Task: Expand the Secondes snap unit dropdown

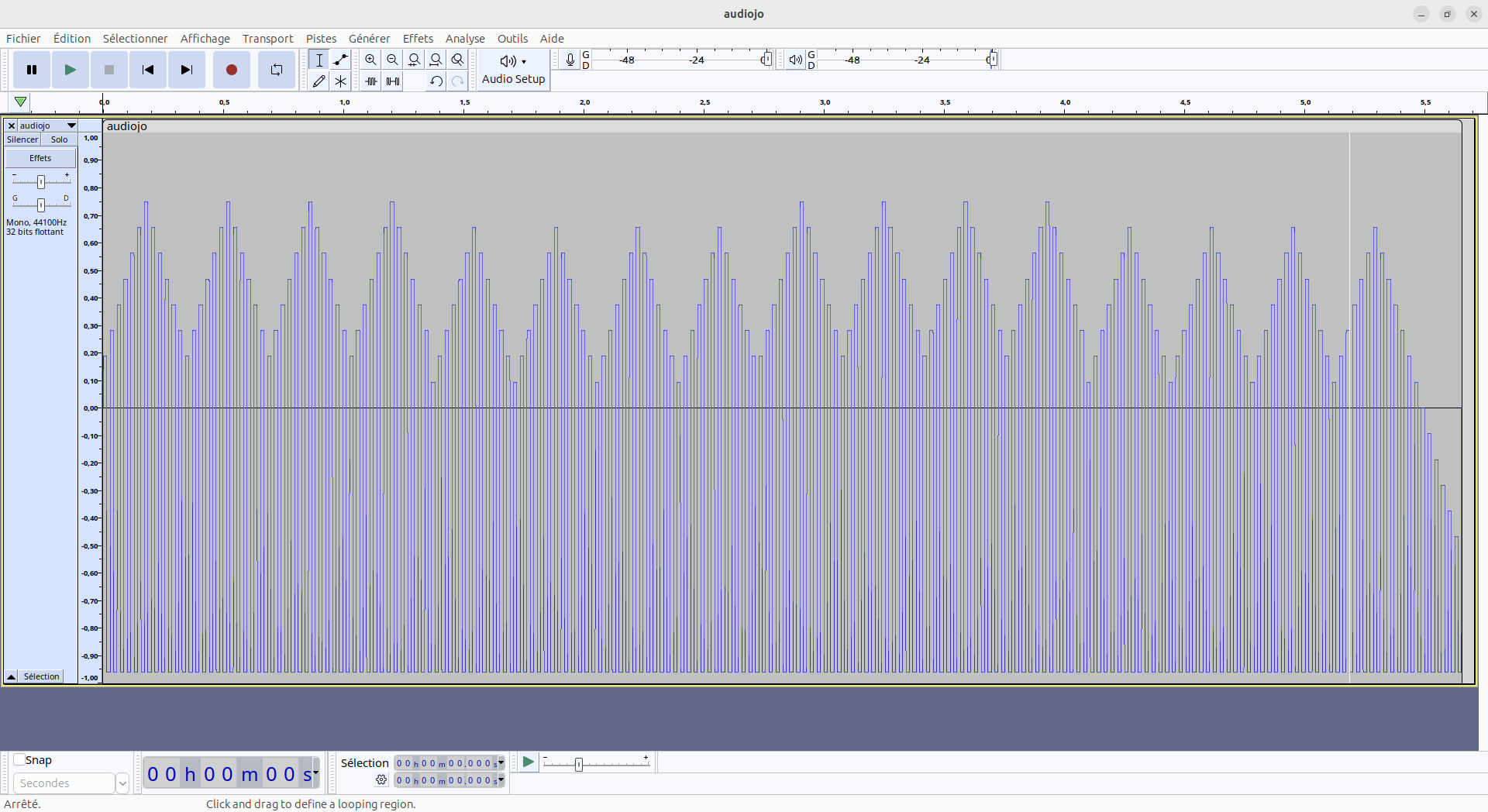Action: coord(122,783)
